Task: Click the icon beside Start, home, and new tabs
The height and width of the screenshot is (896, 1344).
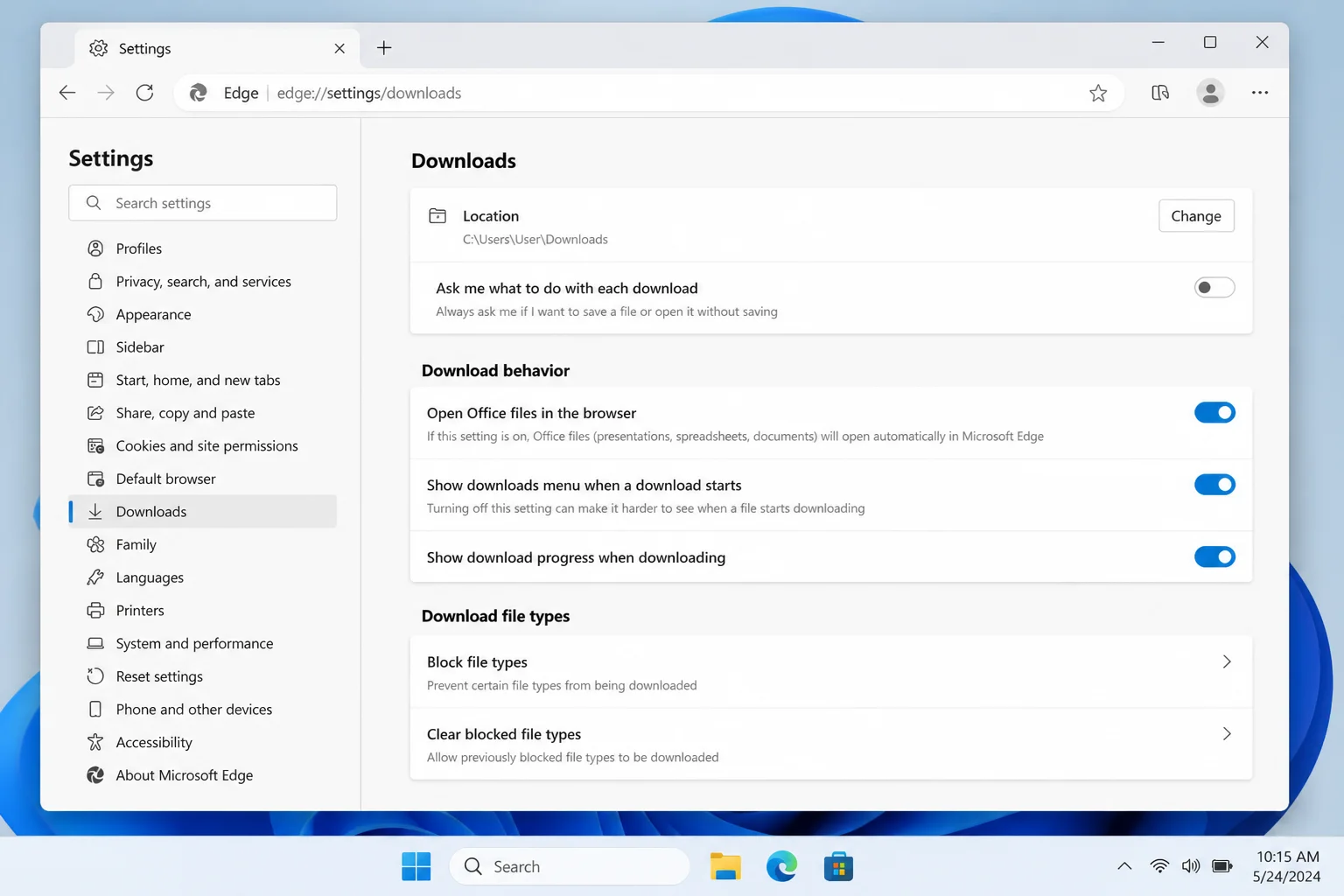Action: click(95, 380)
